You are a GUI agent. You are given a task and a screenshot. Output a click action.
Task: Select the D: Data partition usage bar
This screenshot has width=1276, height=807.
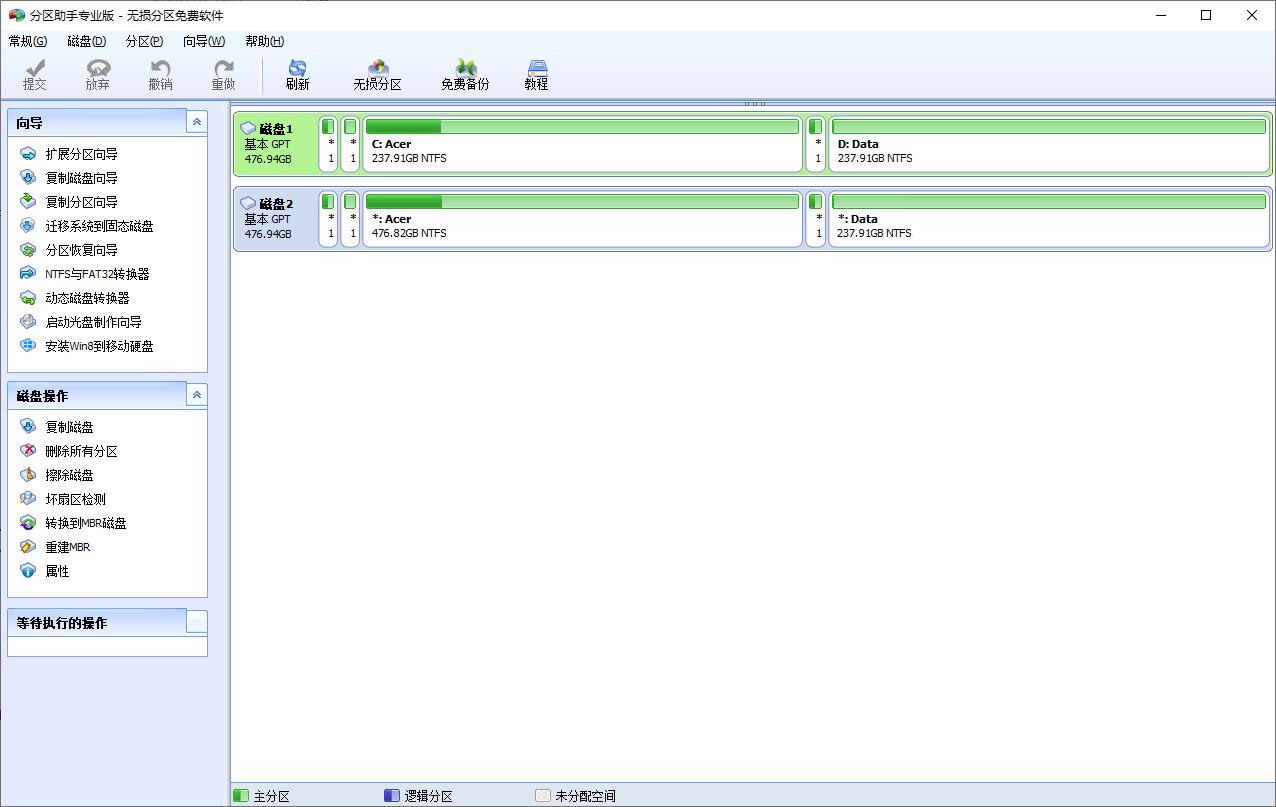point(1049,127)
